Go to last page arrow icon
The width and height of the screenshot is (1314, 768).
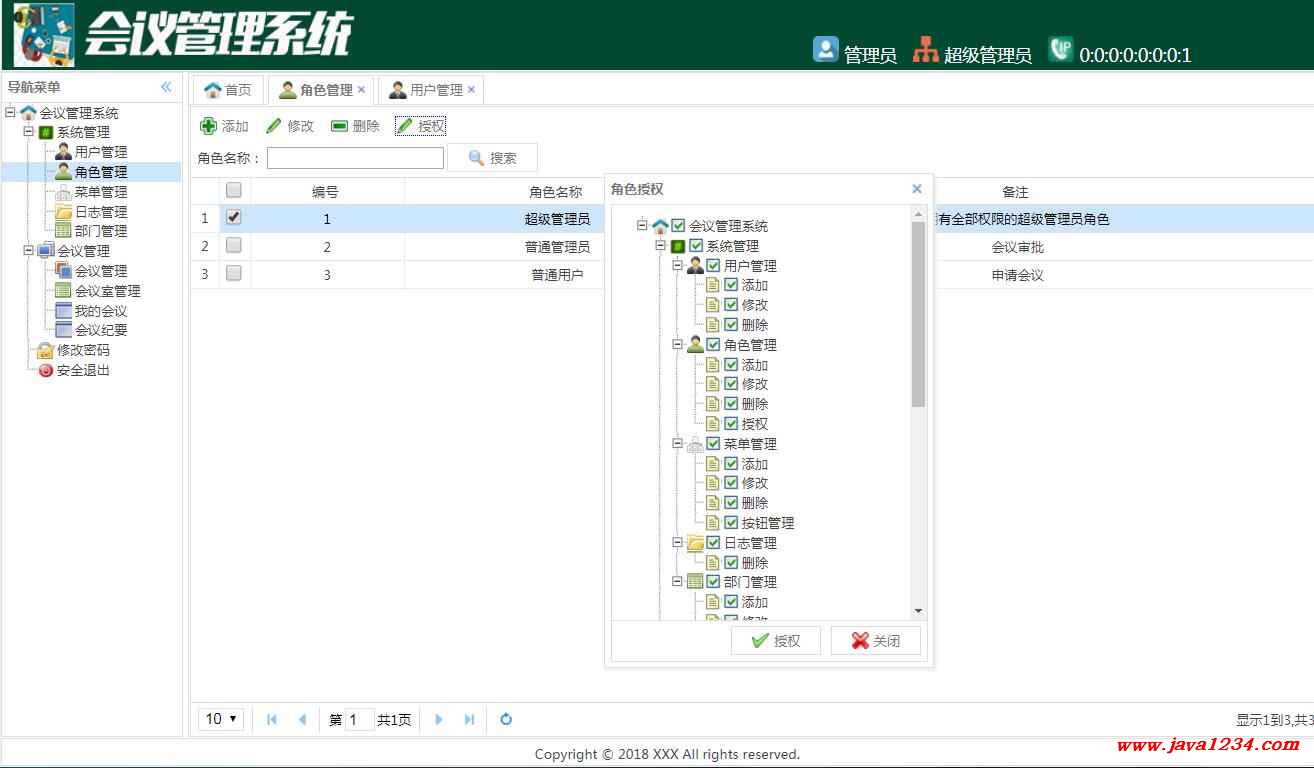469,719
